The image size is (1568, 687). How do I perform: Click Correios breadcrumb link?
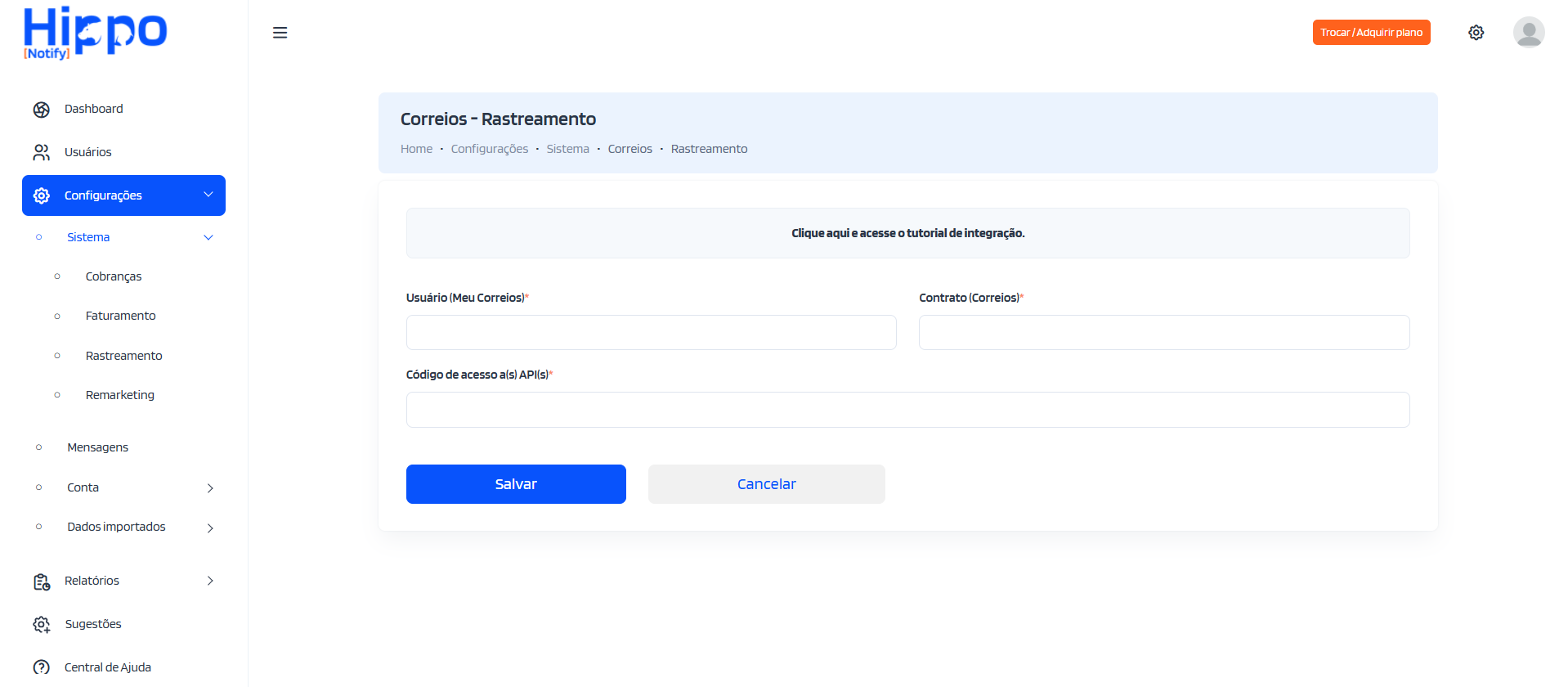click(x=629, y=149)
